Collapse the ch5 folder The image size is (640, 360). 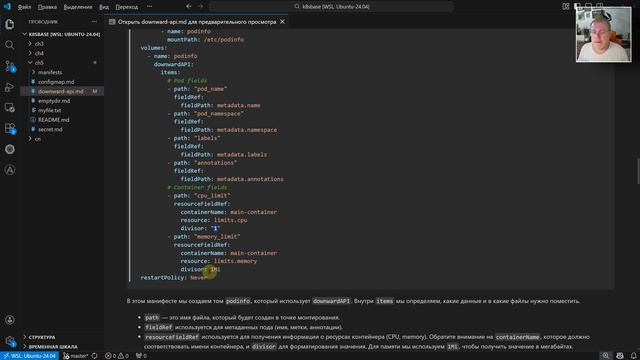[x=39, y=62]
